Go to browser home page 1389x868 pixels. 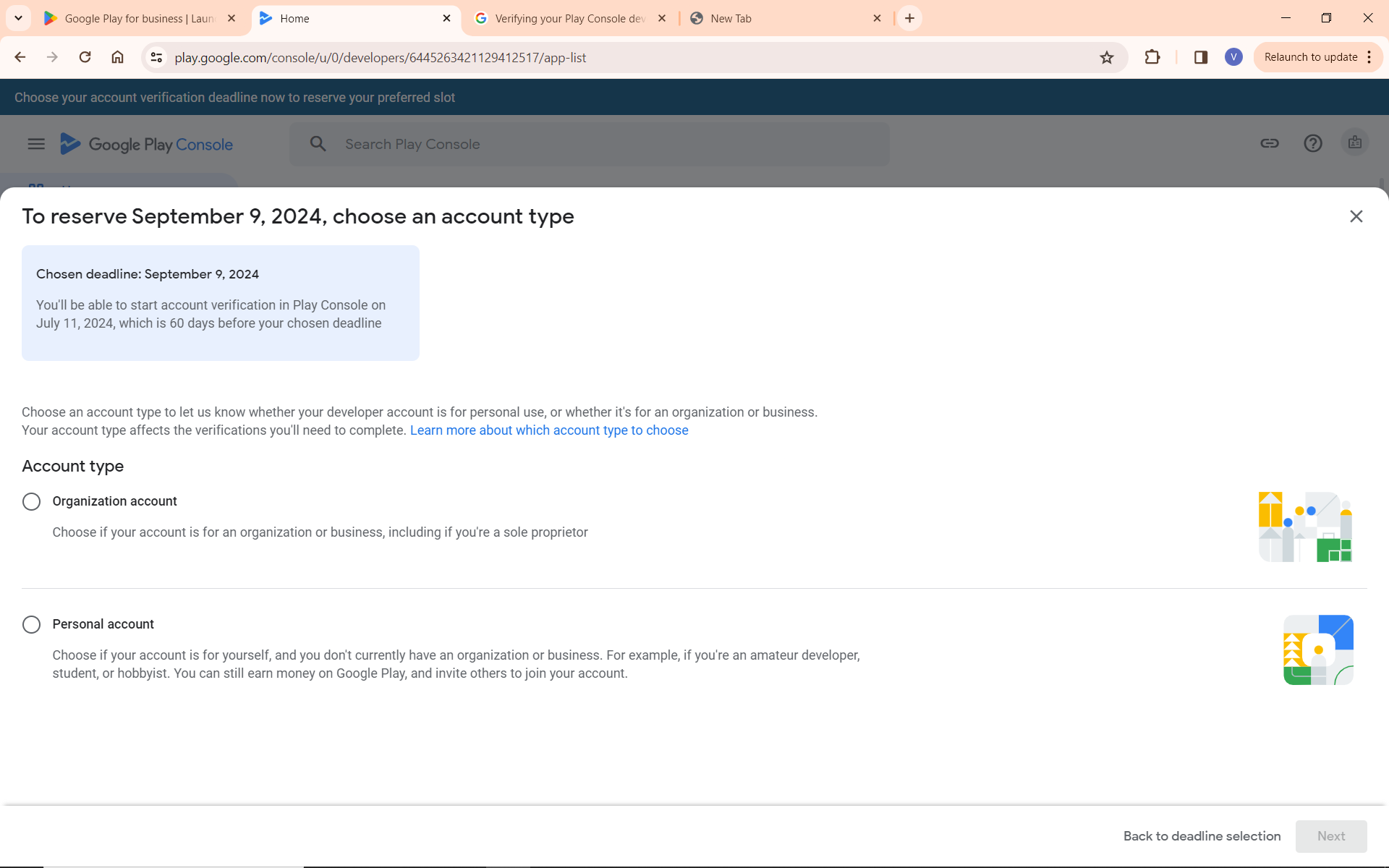117,57
